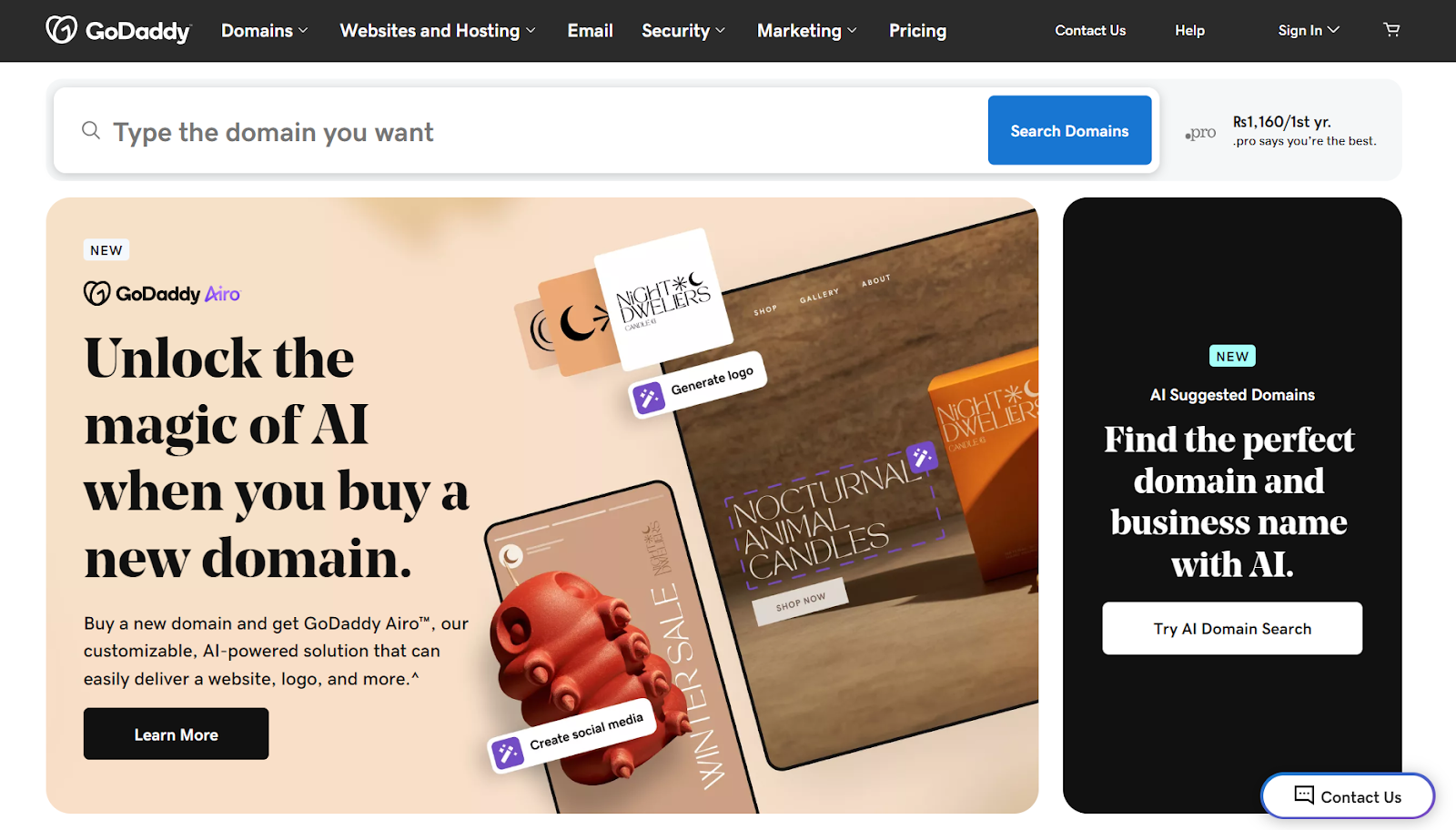
Task: Click the GoDaddy Airo logo
Action: point(162,293)
